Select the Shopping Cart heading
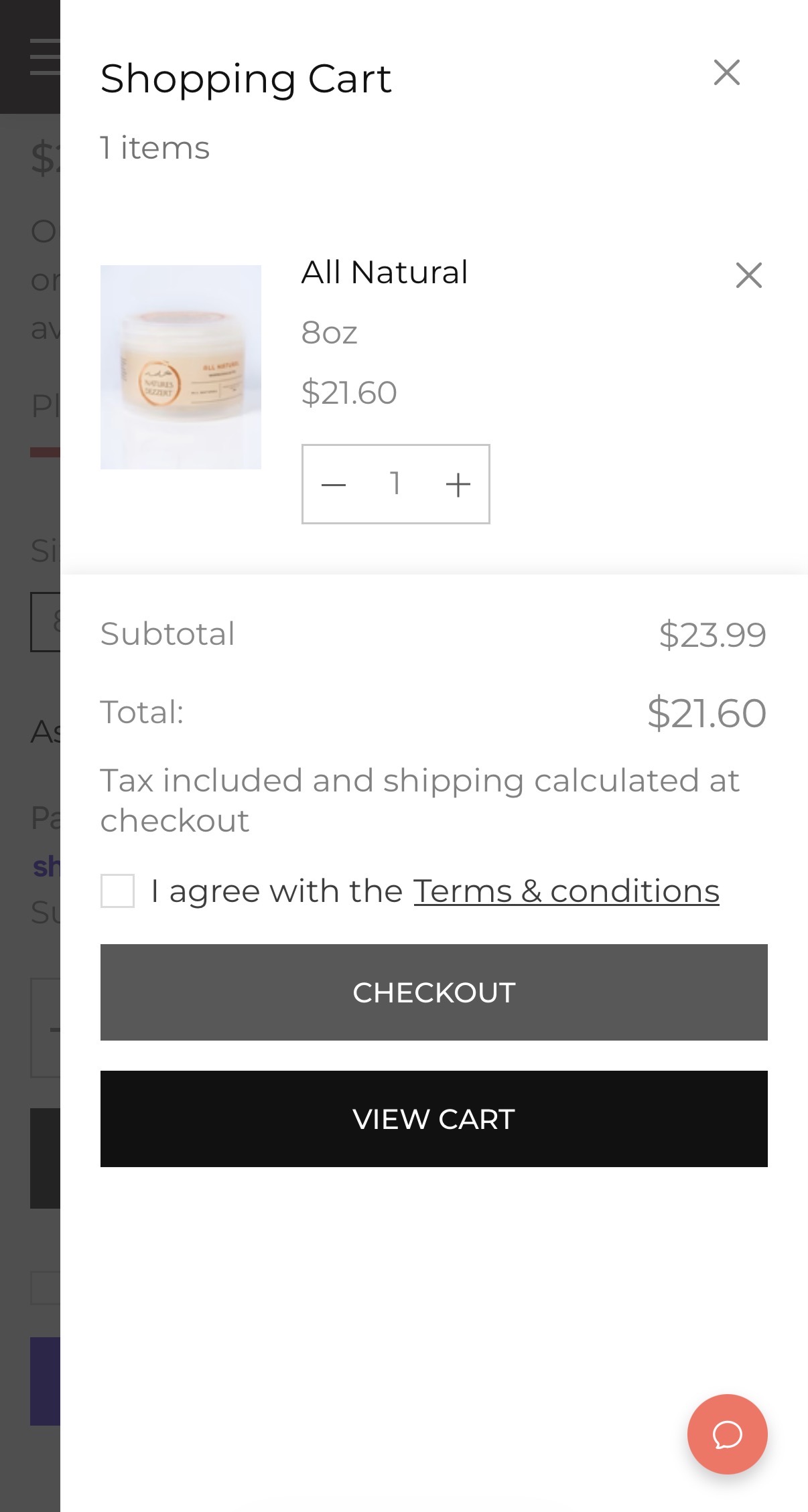Viewport: 808px width, 1512px height. click(x=246, y=78)
